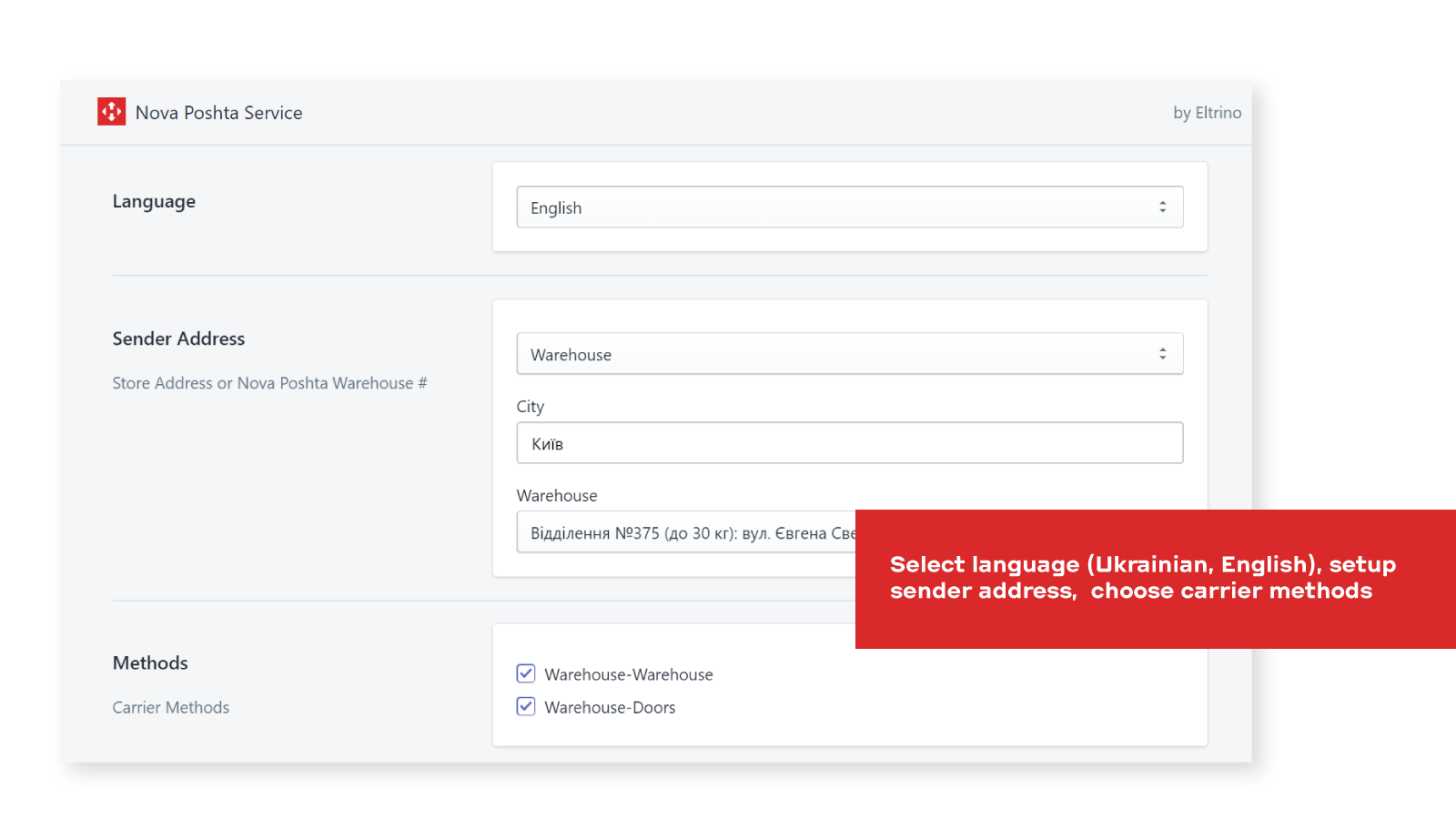Click the by Eltrino text
Image resolution: width=1456 pixels, height=819 pixels.
click(x=1207, y=113)
